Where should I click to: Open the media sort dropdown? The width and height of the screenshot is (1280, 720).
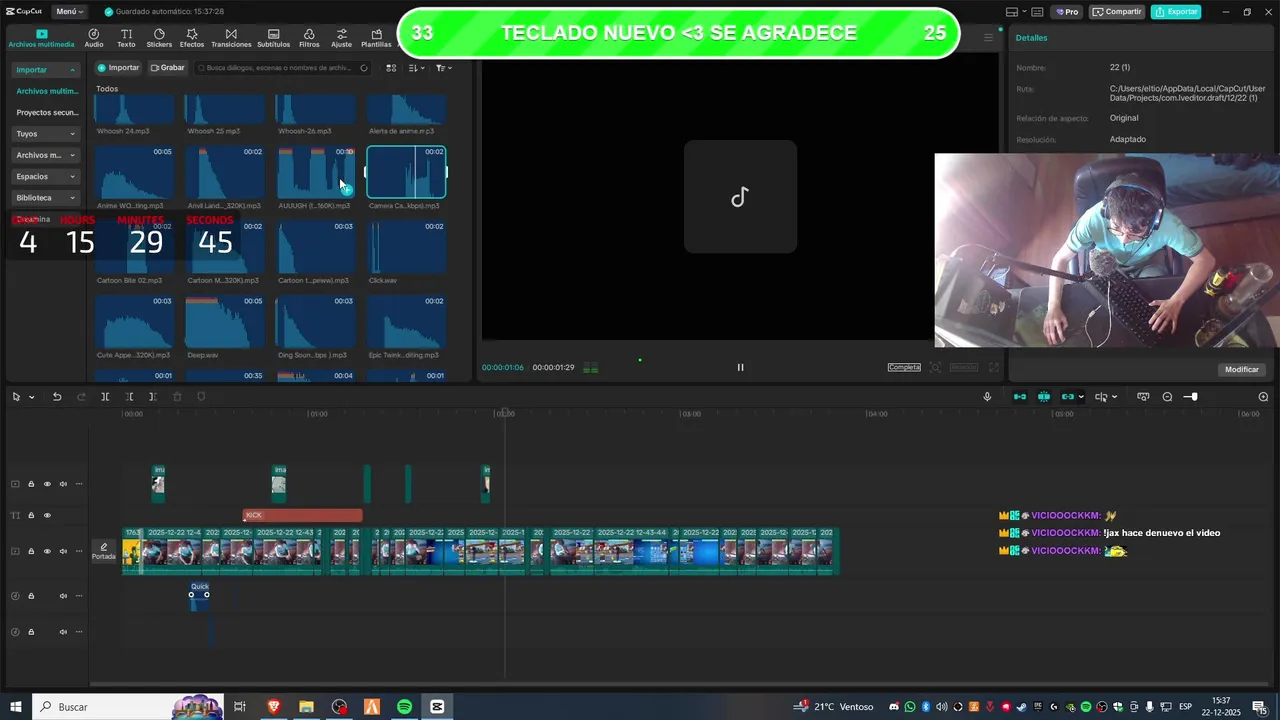coord(417,68)
